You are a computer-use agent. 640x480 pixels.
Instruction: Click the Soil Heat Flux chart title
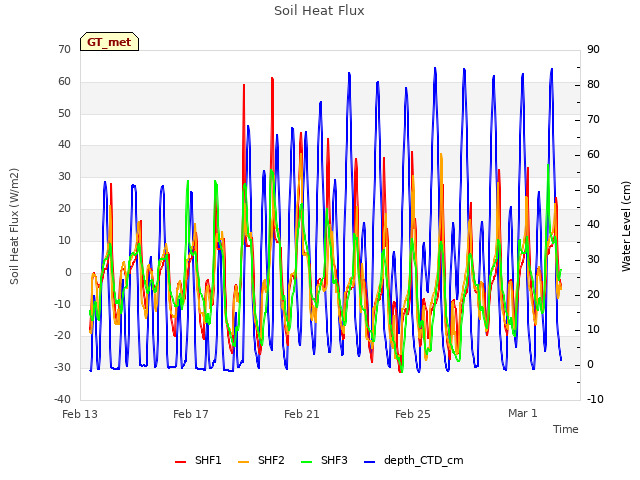319,11
